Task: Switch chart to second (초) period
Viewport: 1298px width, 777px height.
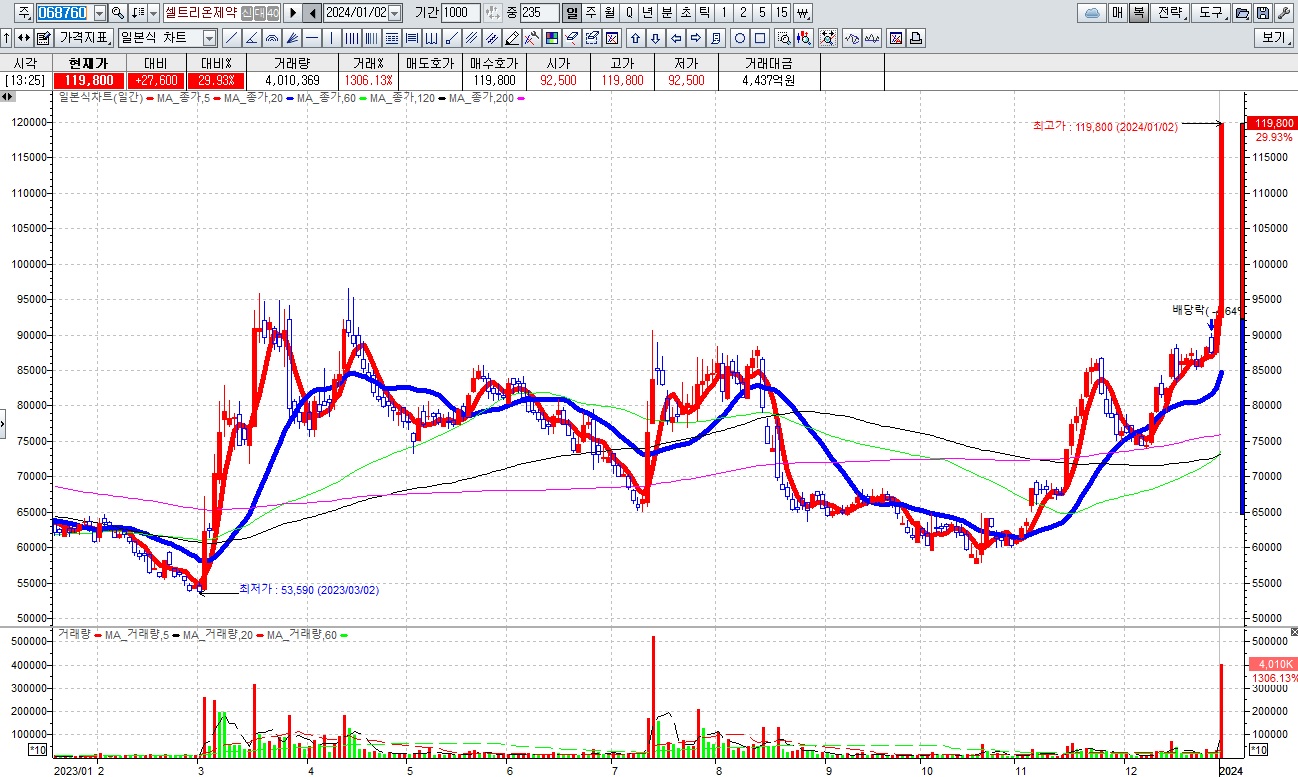Action: tap(686, 13)
